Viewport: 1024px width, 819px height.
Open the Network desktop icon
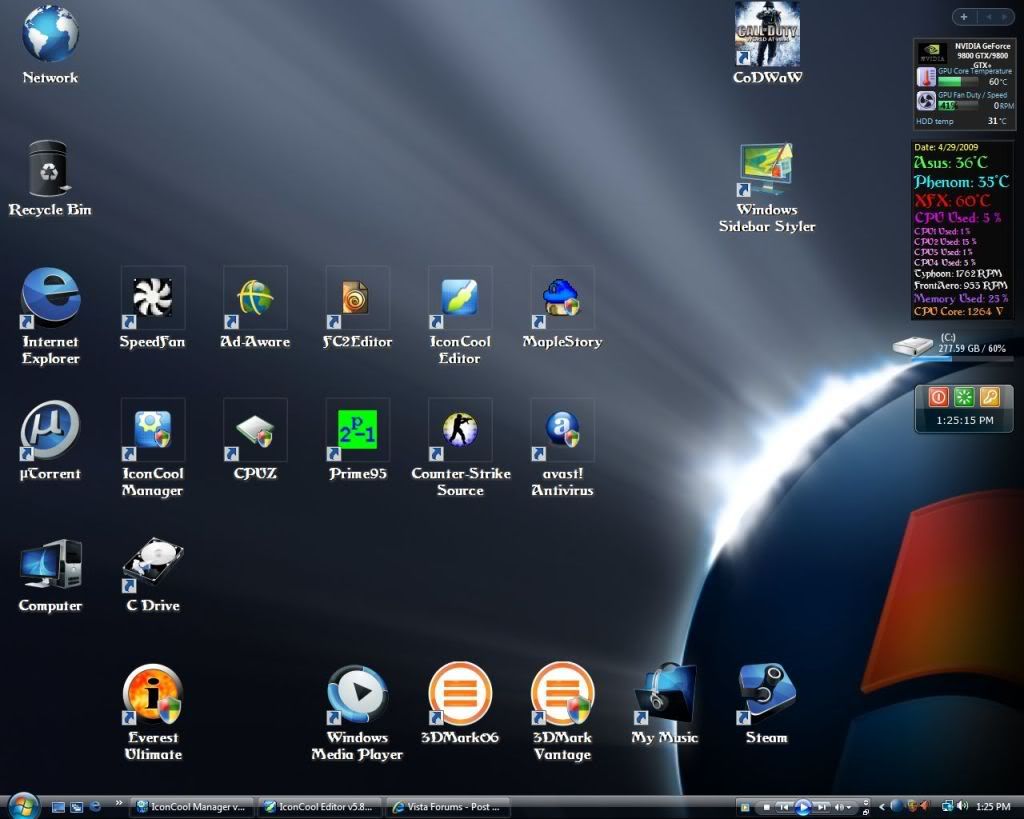click(x=50, y=44)
